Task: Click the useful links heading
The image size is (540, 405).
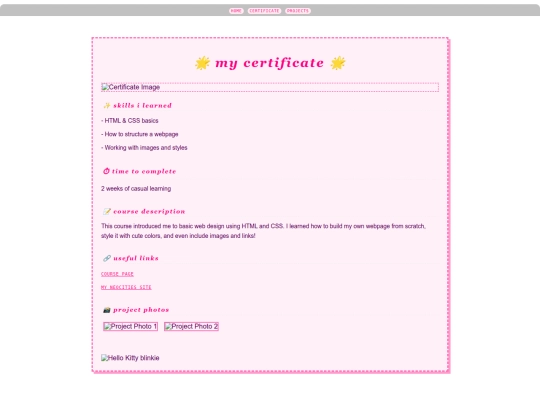Action: (136, 258)
